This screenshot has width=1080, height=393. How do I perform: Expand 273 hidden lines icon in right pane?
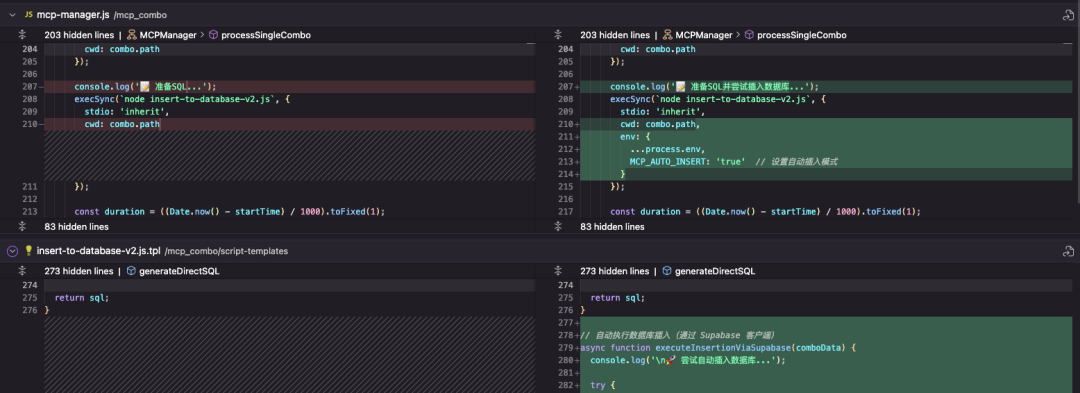click(558, 271)
